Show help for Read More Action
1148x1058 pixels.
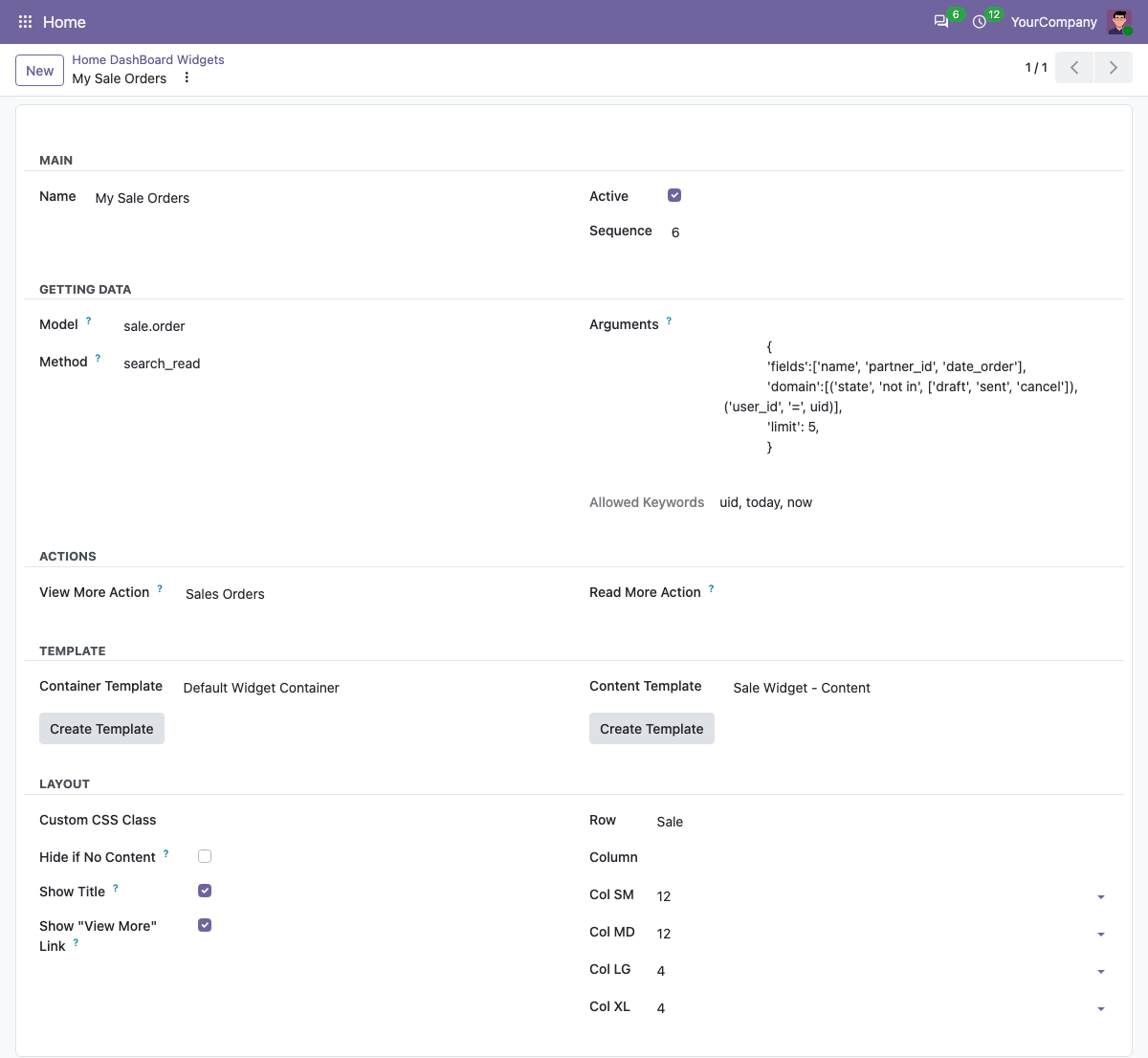point(711,589)
